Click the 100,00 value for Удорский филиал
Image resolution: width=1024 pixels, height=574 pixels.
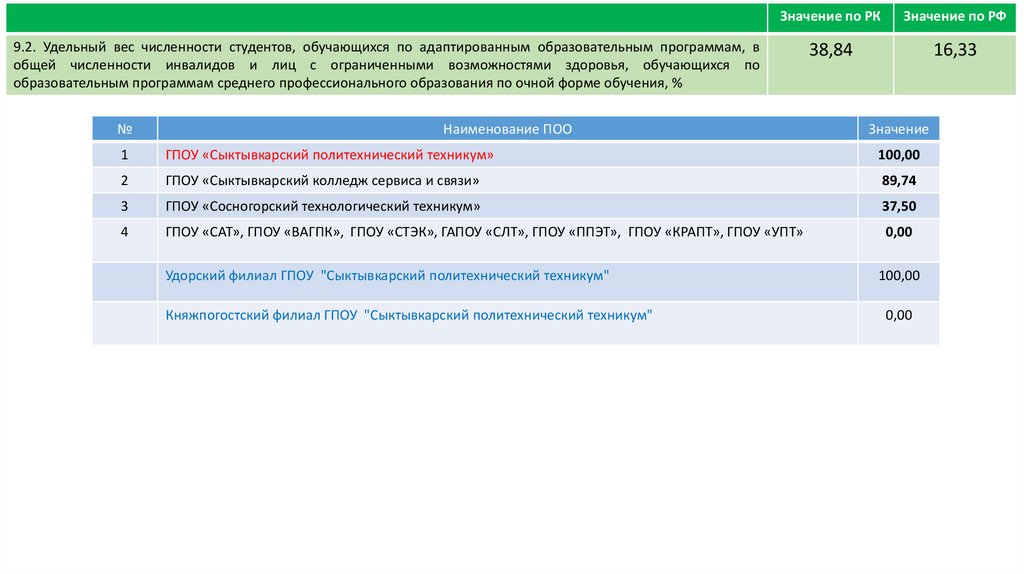coord(898,275)
